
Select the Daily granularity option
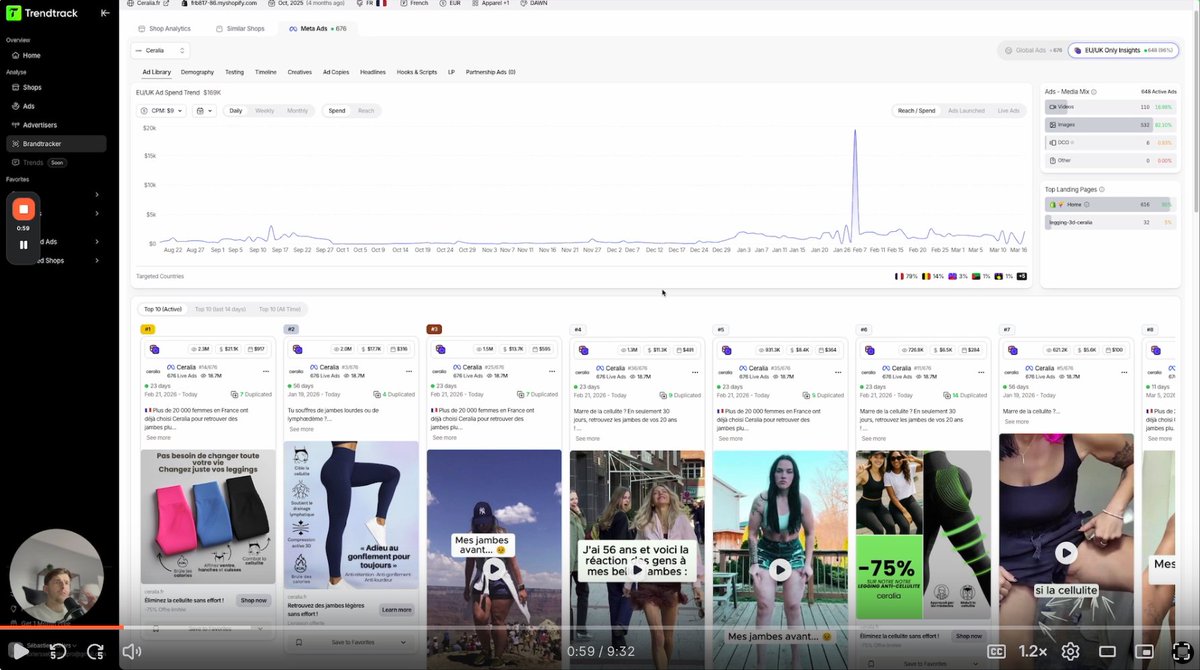(236, 111)
